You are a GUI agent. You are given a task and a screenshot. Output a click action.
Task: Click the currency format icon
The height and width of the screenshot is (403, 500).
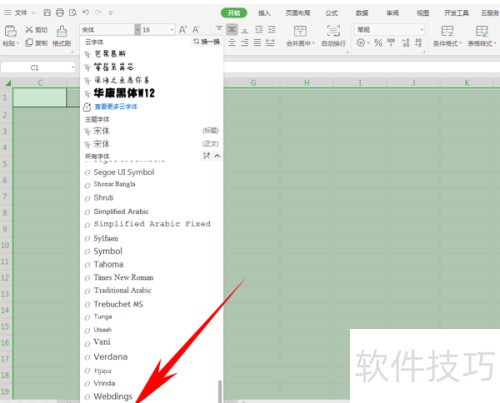click(x=361, y=43)
